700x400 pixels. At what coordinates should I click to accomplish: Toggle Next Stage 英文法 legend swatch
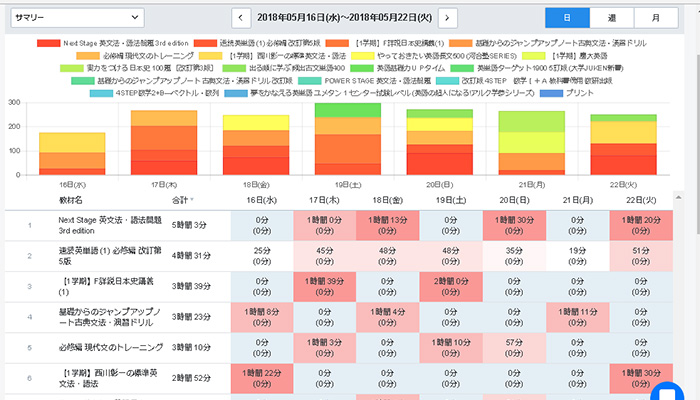point(48,44)
